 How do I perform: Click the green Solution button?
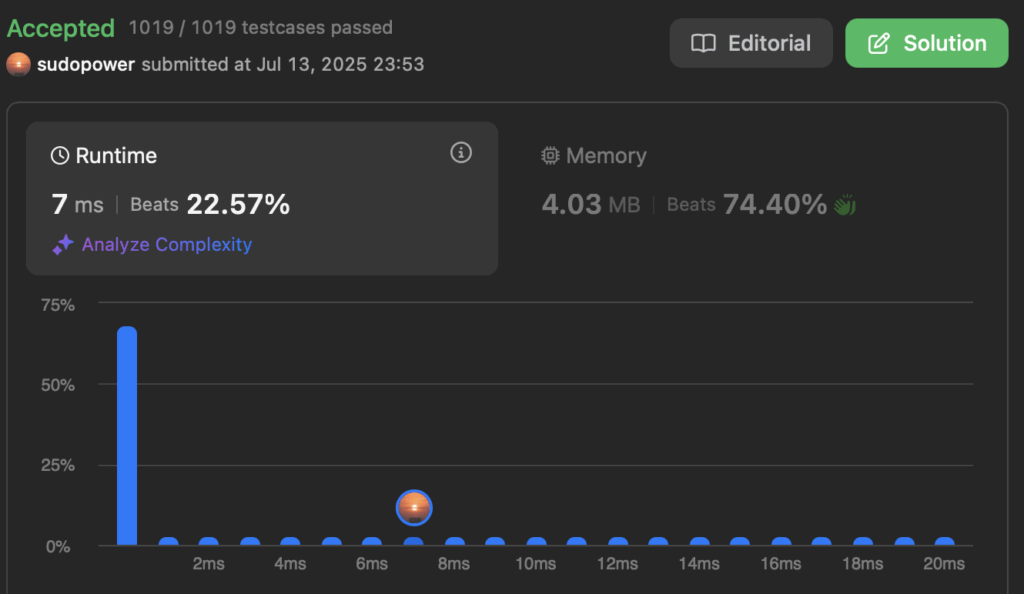click(927, 43)
